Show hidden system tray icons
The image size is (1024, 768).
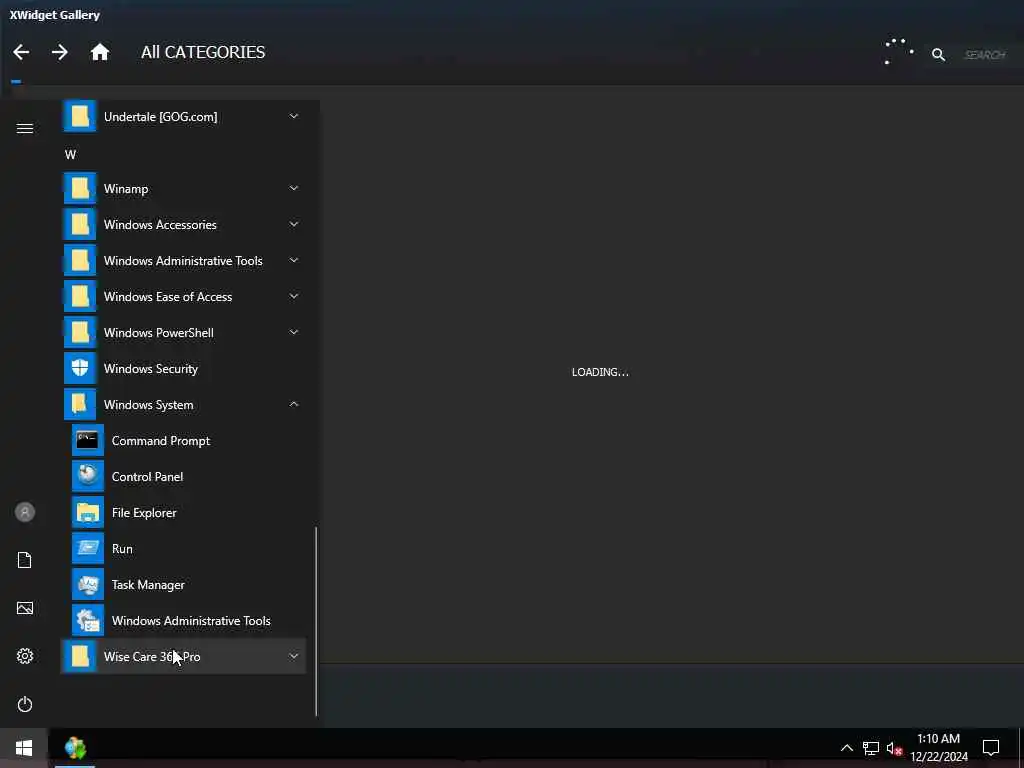coord(846,748)
